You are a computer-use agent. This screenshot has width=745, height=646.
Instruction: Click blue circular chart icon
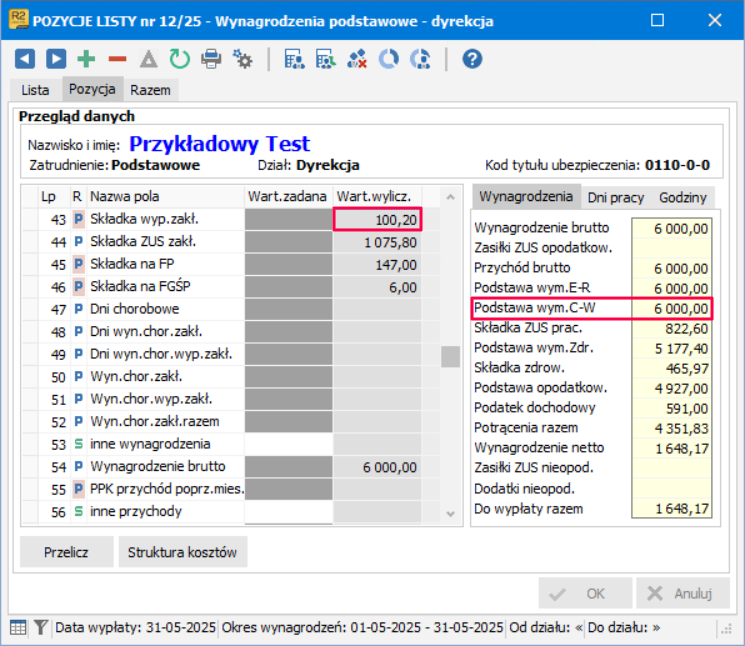(x=389, y=59)
